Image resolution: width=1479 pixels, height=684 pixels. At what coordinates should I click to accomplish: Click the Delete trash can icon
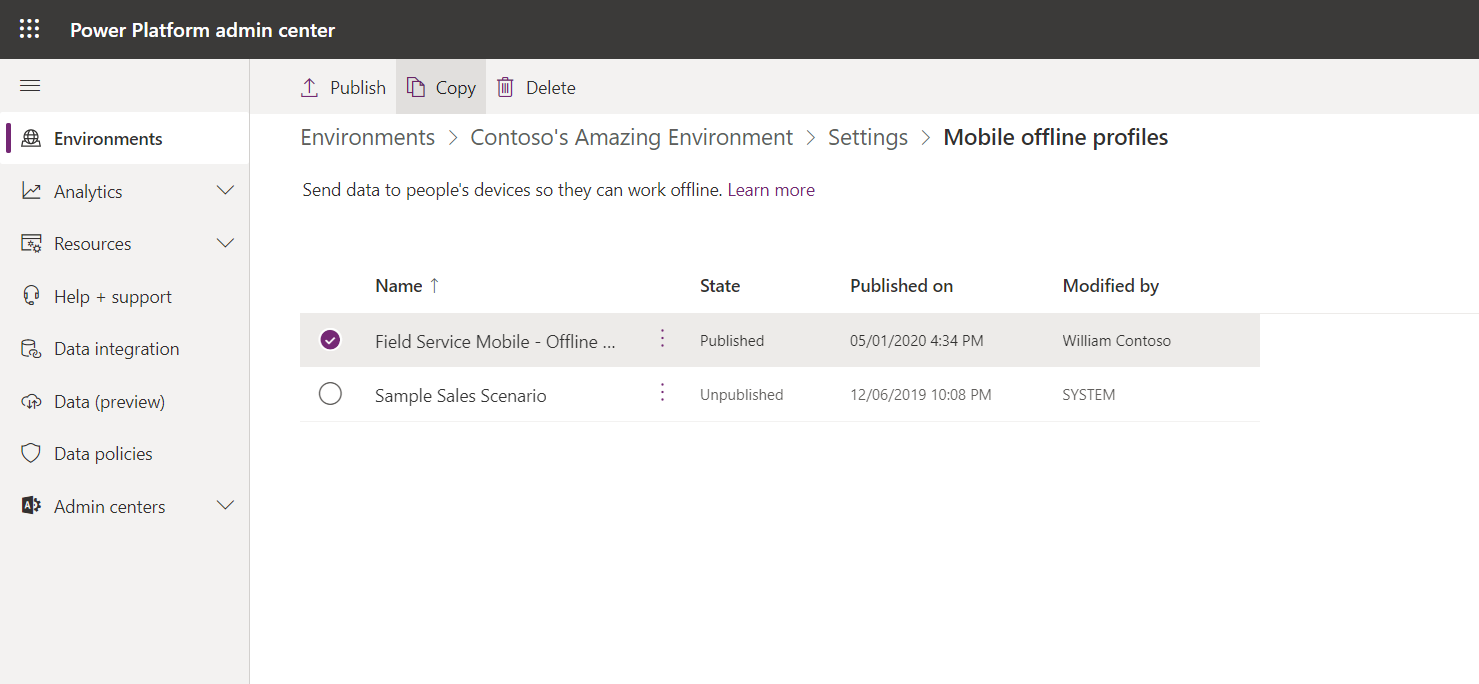pyautogui.click(x=506, y=87)
